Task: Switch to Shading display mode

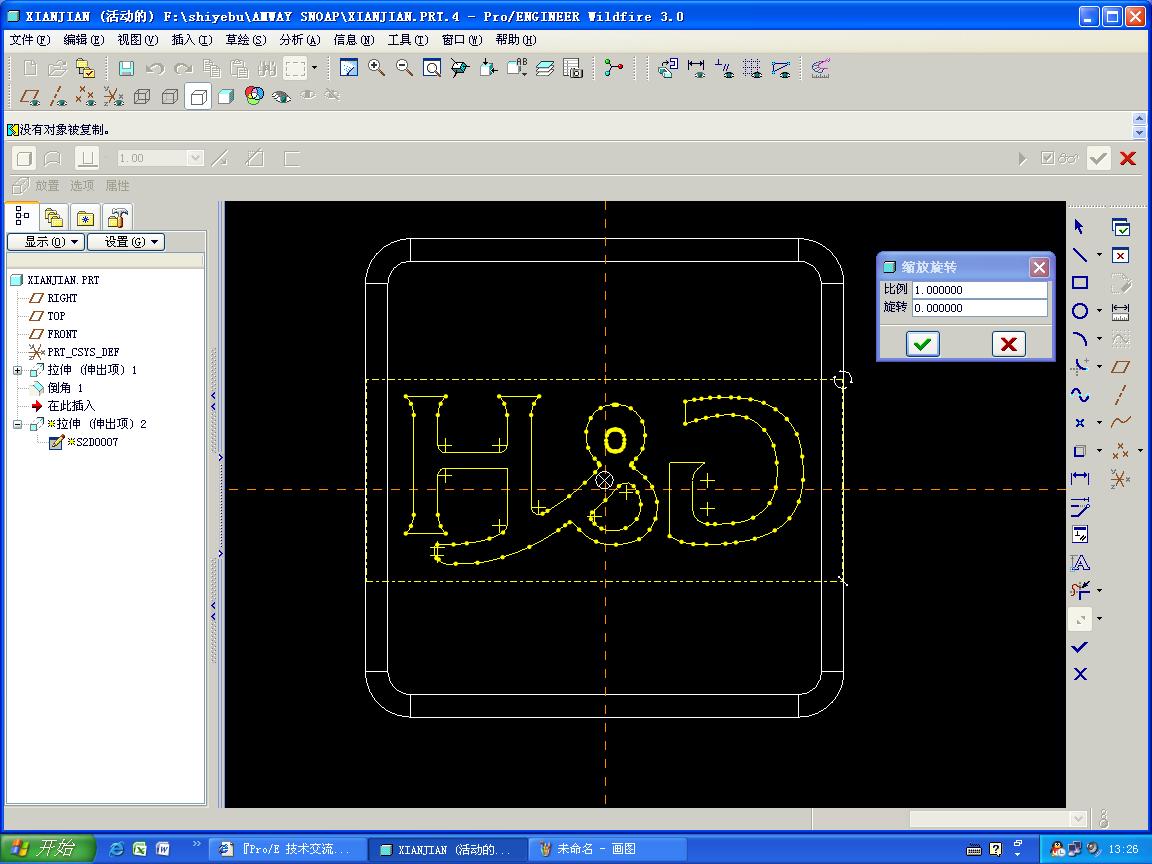Action: click(x=226, y=96)
